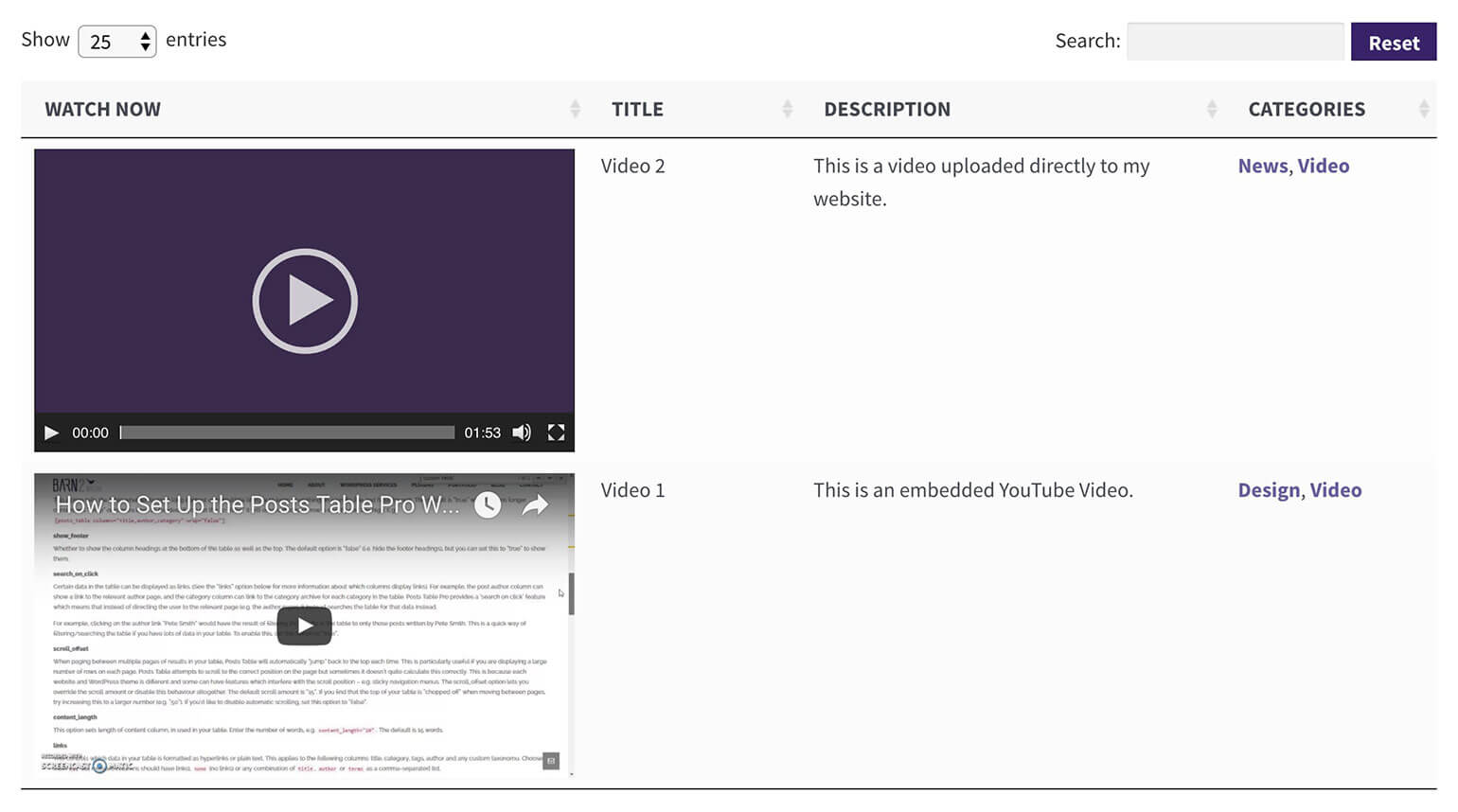
Task: Toggle sorting on the DESCRIPTION column
Action: 1213,109
